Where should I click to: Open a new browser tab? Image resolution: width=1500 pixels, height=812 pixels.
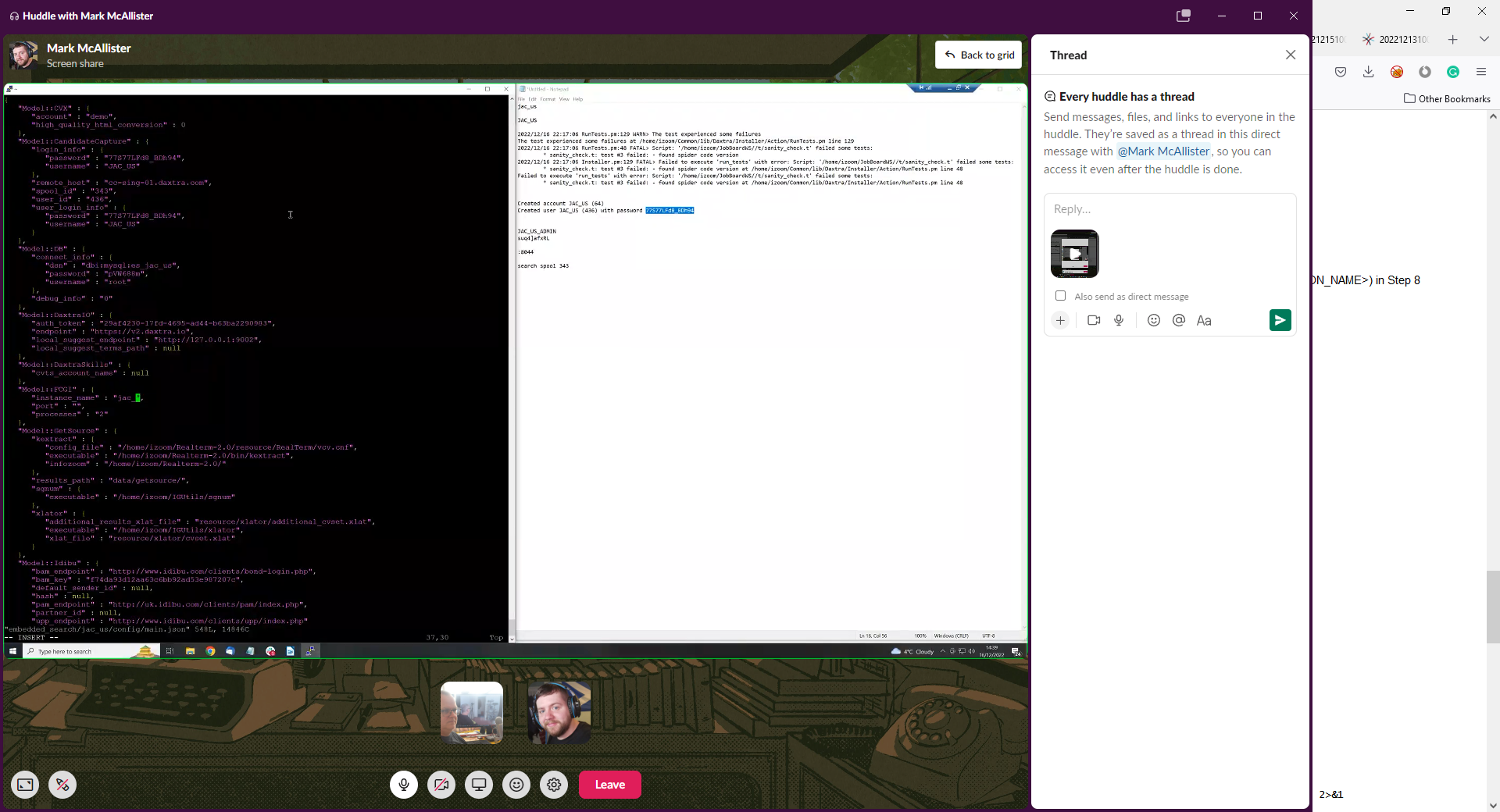tap(1452, 39)
